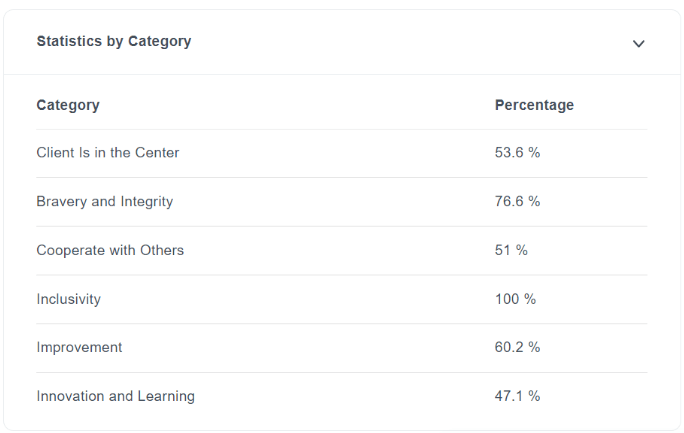This screenshot has width=684, height=433.
Task: Collapse the Statistics by Category chevron
Action: [638, 43]
